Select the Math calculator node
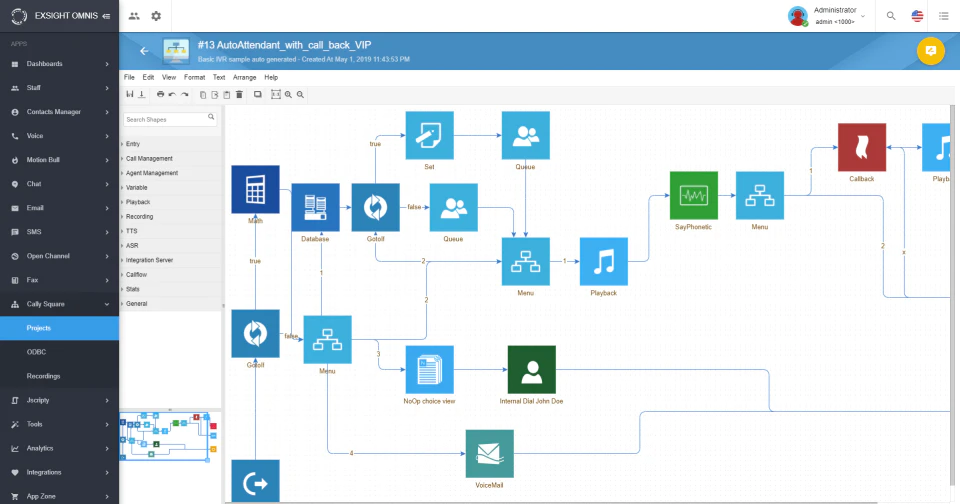Image resolution: width=960 pixels, height=504 pixels. 255,189
